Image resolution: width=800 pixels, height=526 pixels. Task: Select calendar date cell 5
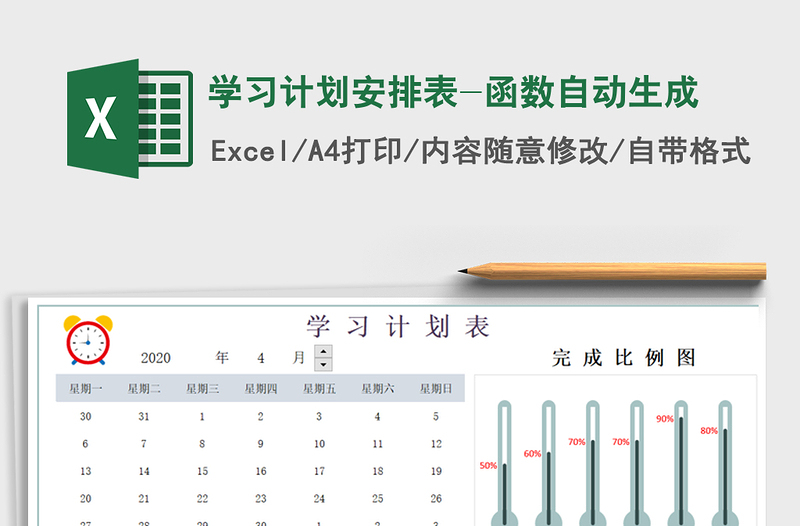pyautogui.click(x=436, y=417)
